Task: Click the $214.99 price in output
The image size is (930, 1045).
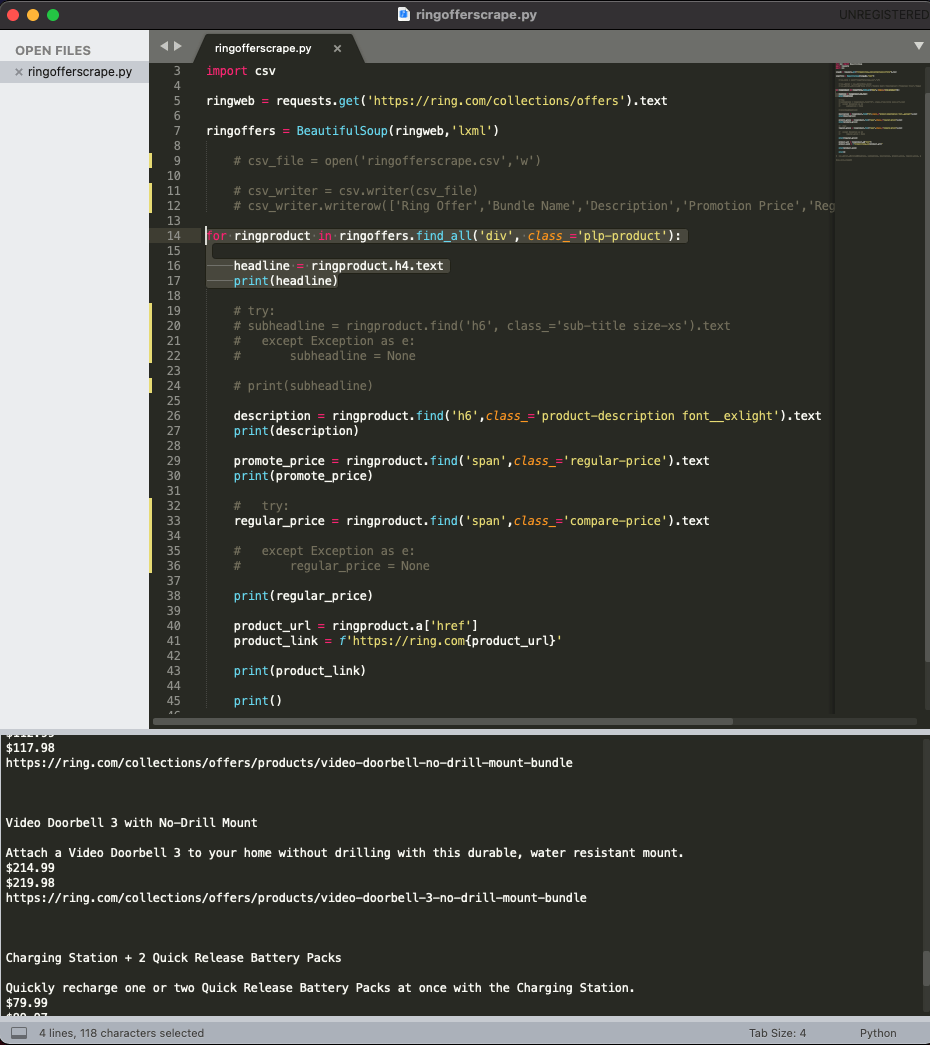Action: [x=30, y=868]
